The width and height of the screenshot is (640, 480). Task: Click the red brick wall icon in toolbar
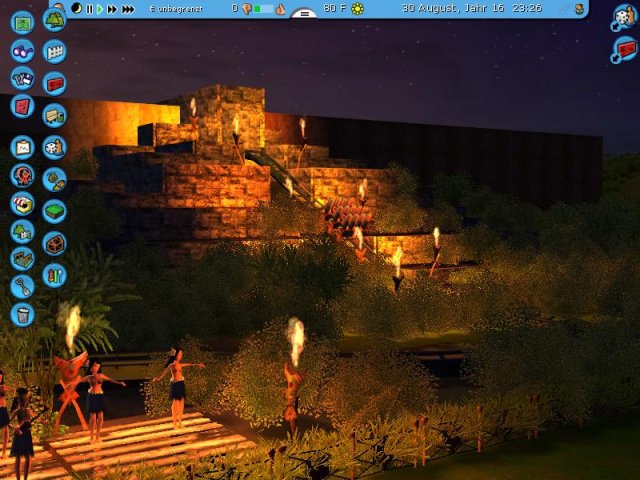pos(55,84)
